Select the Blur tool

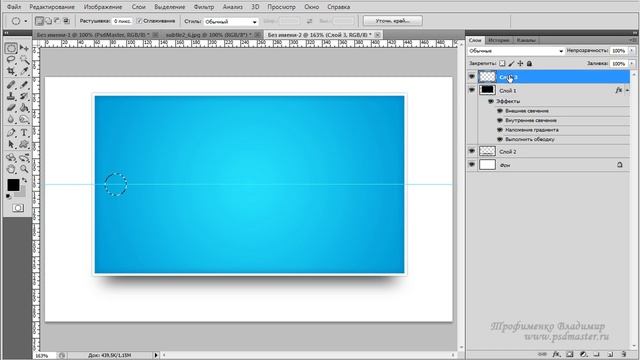point(11,120)
